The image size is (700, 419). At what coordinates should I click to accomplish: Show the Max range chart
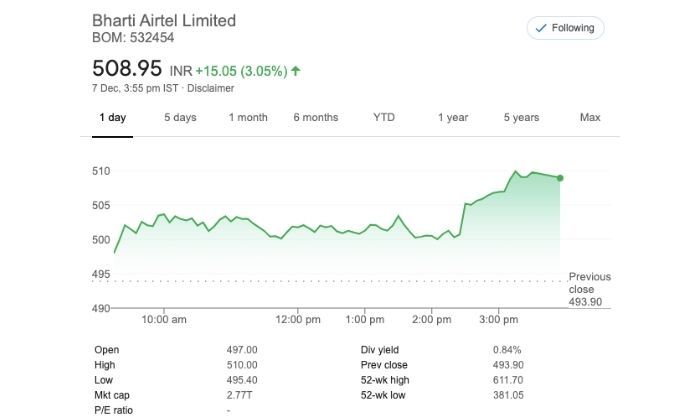(x=590, y=118)
